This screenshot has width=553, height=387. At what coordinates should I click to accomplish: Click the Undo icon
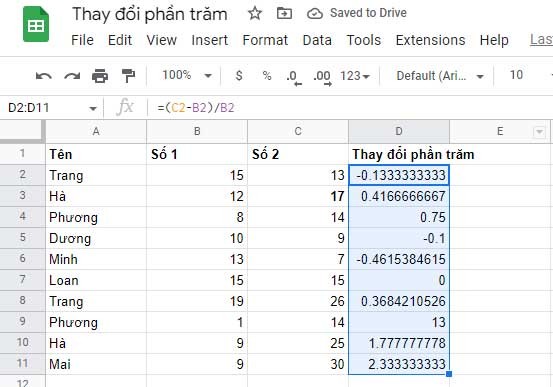click(x=44, y=75)
